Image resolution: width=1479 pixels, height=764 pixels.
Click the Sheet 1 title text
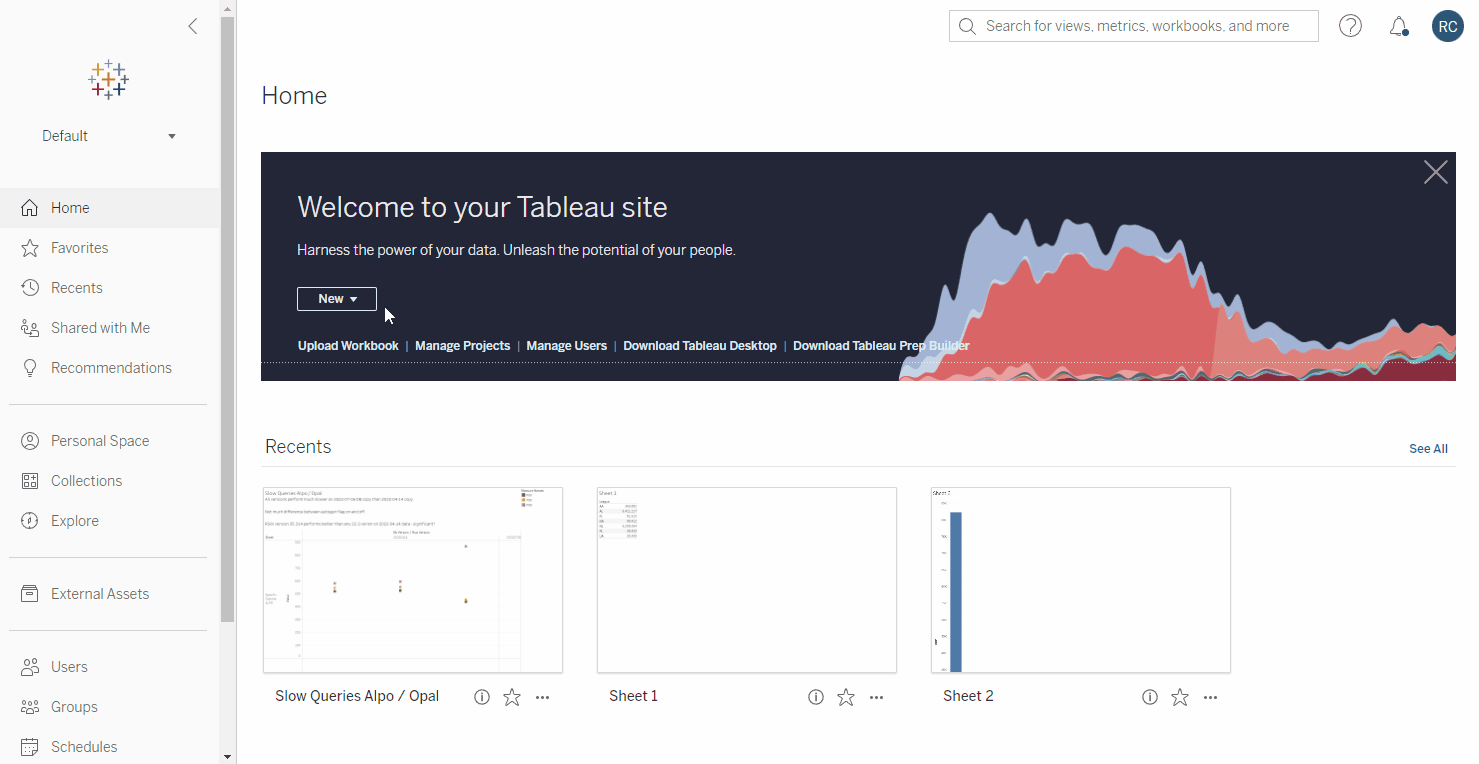633,696
